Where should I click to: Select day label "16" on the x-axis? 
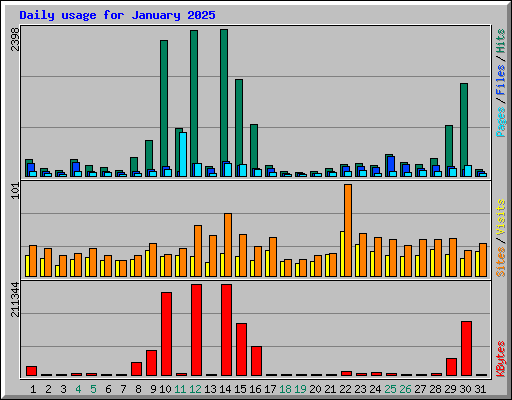click(255, 389)
